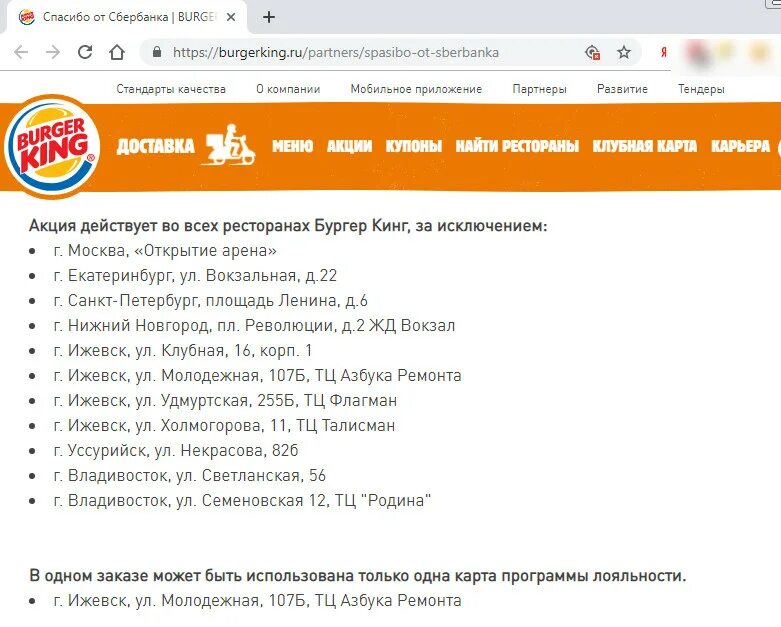
Task: Click the Яндекс extension icon
Action: click(x=663, y=52)
